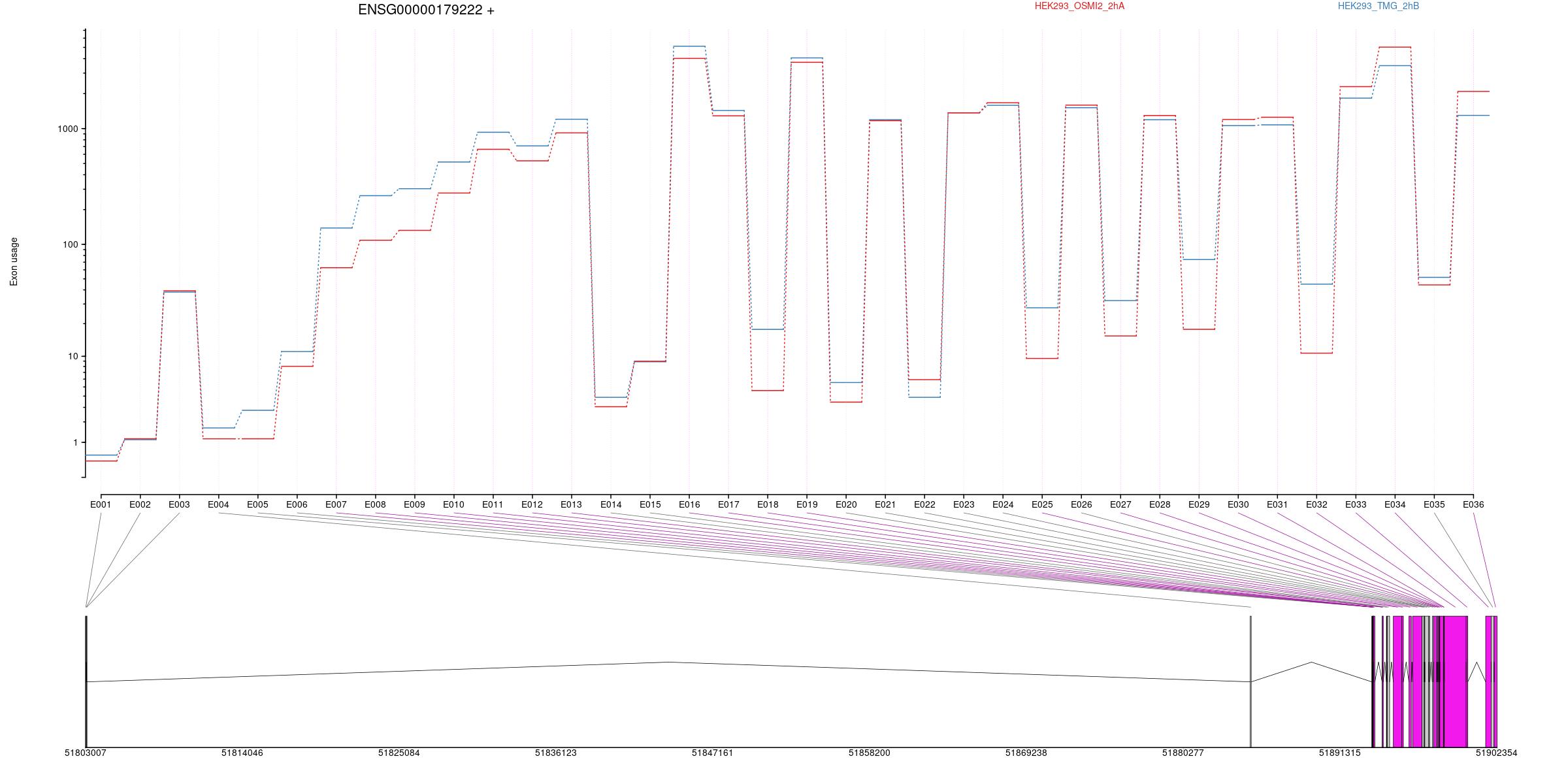Click exon label E023
This screenshot has width=1568, height=784.
coord(964,504)
